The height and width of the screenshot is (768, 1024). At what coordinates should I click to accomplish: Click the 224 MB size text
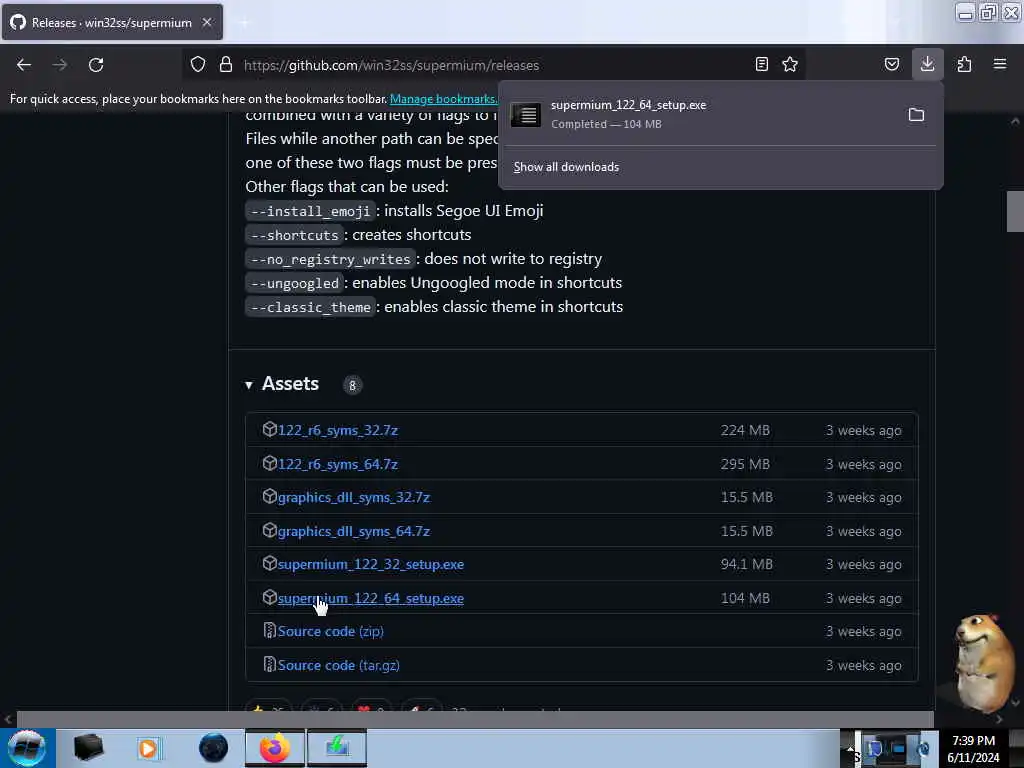coord(745,430)
